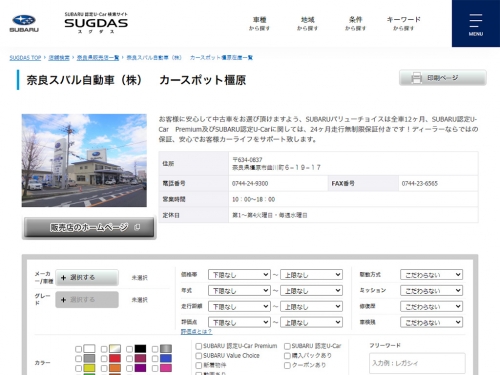The width and height of the screenshot is (500, 375).
Task: Check the SUBARU Value Choice checkbox
Action: coord(198,356)
